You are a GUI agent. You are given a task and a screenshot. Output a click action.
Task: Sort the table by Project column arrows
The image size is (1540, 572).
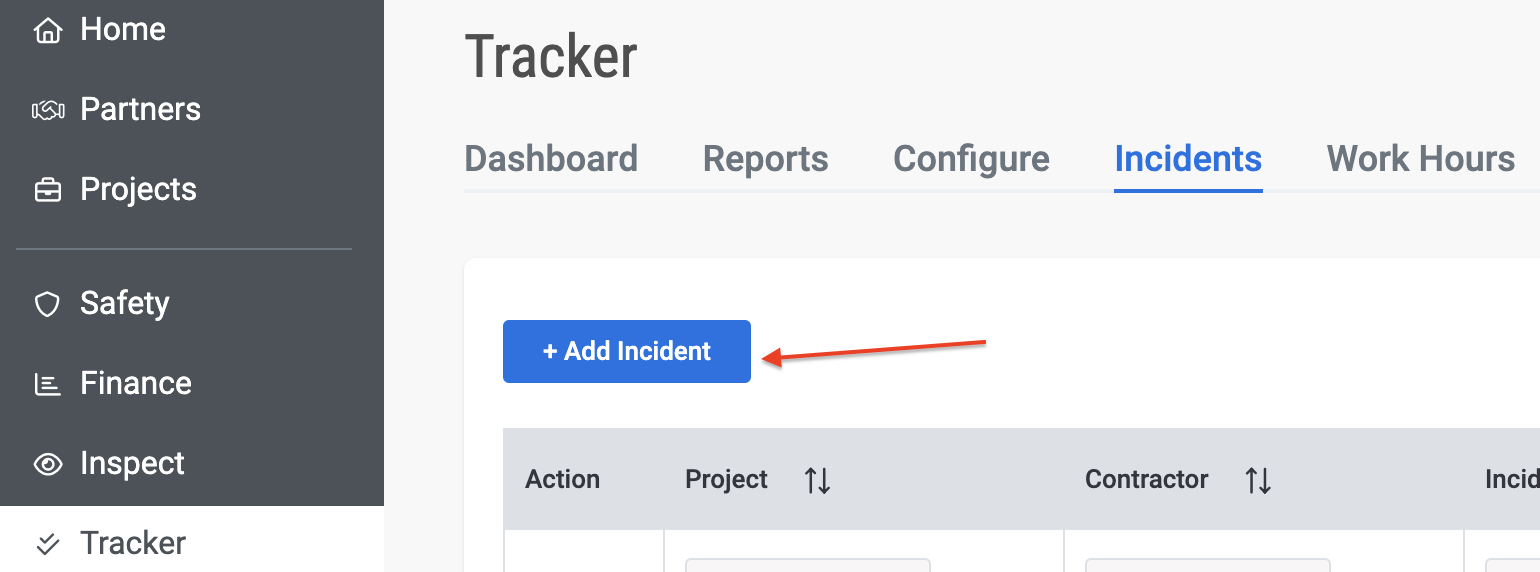[x=818, y=480]
